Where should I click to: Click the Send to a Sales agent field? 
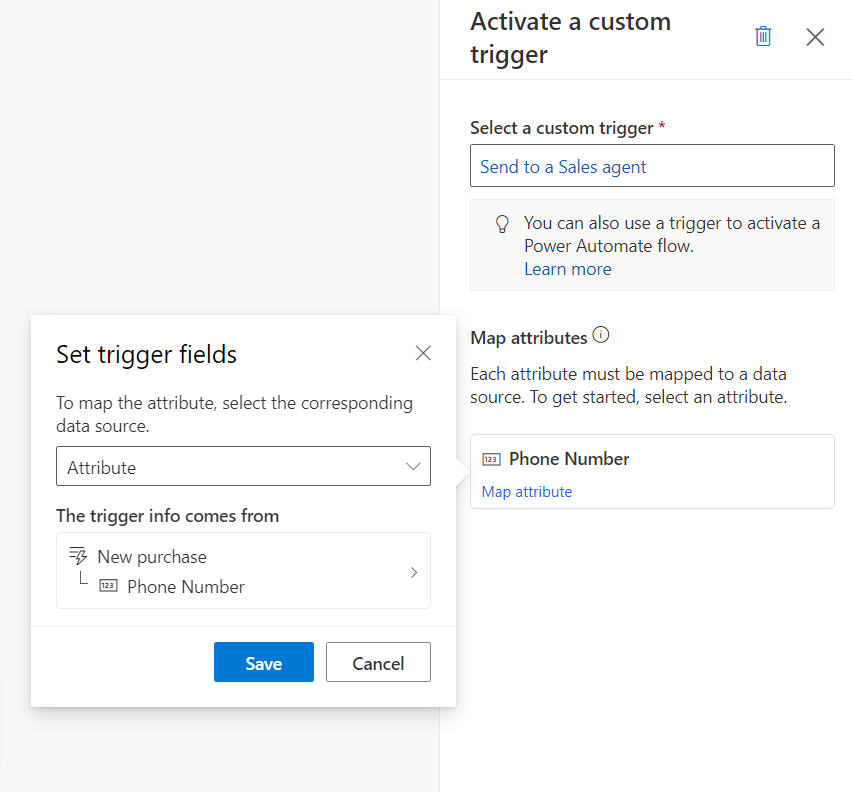pyautogui.click(x=651, y=167)
